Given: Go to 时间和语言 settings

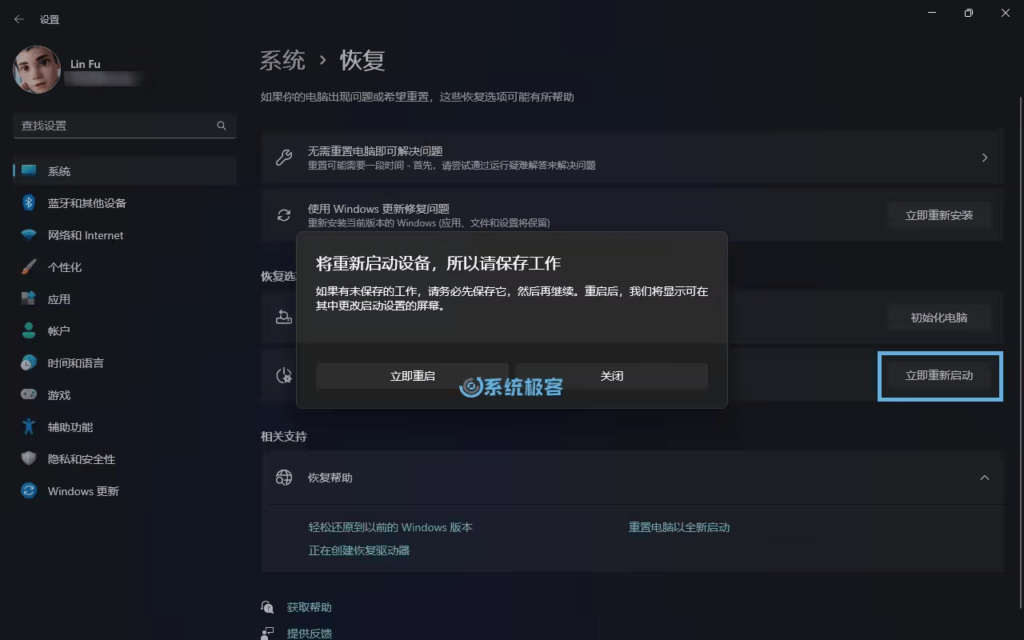Looking at the screenshot, I should pyautogui.click(x=75, y=363).
